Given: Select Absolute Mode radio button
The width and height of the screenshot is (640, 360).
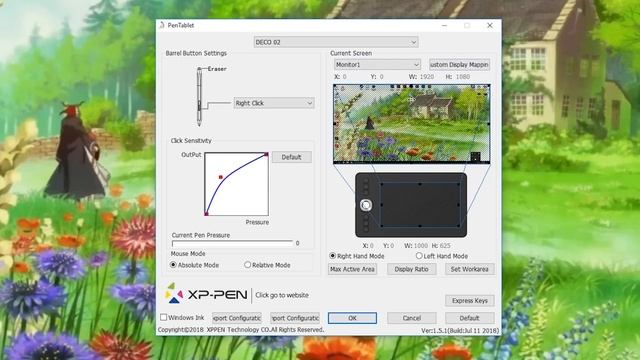Looking at the screenshot, I should tap(173, 265).
